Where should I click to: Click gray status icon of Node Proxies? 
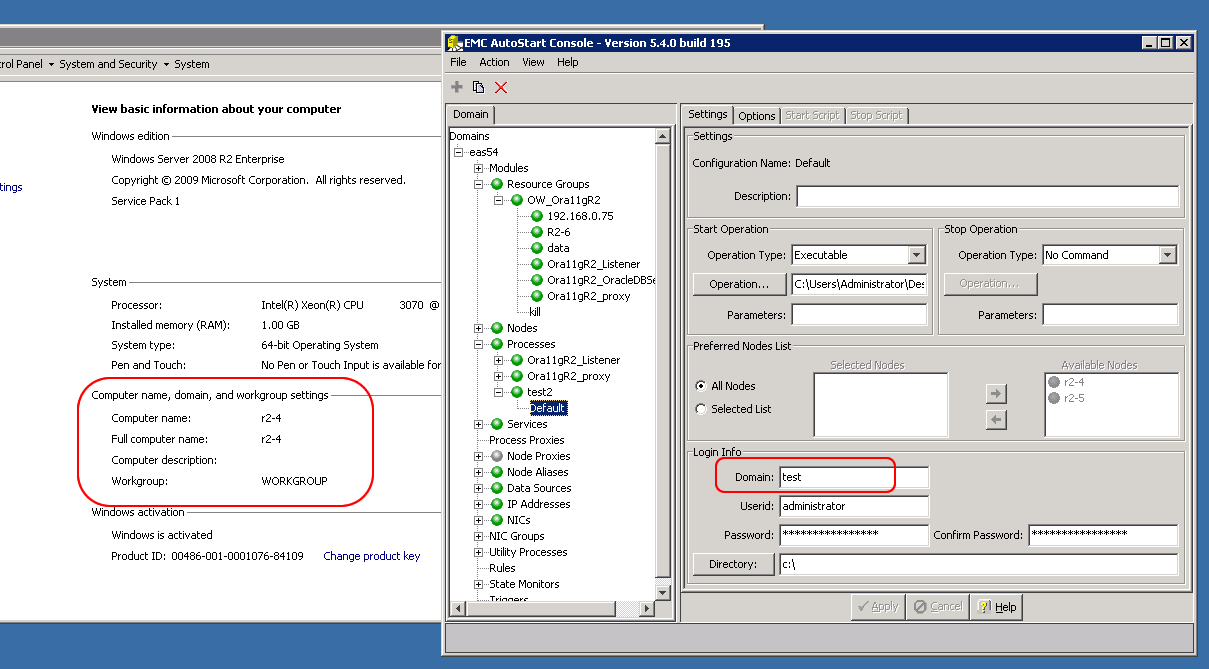click(x=496, y=456)
